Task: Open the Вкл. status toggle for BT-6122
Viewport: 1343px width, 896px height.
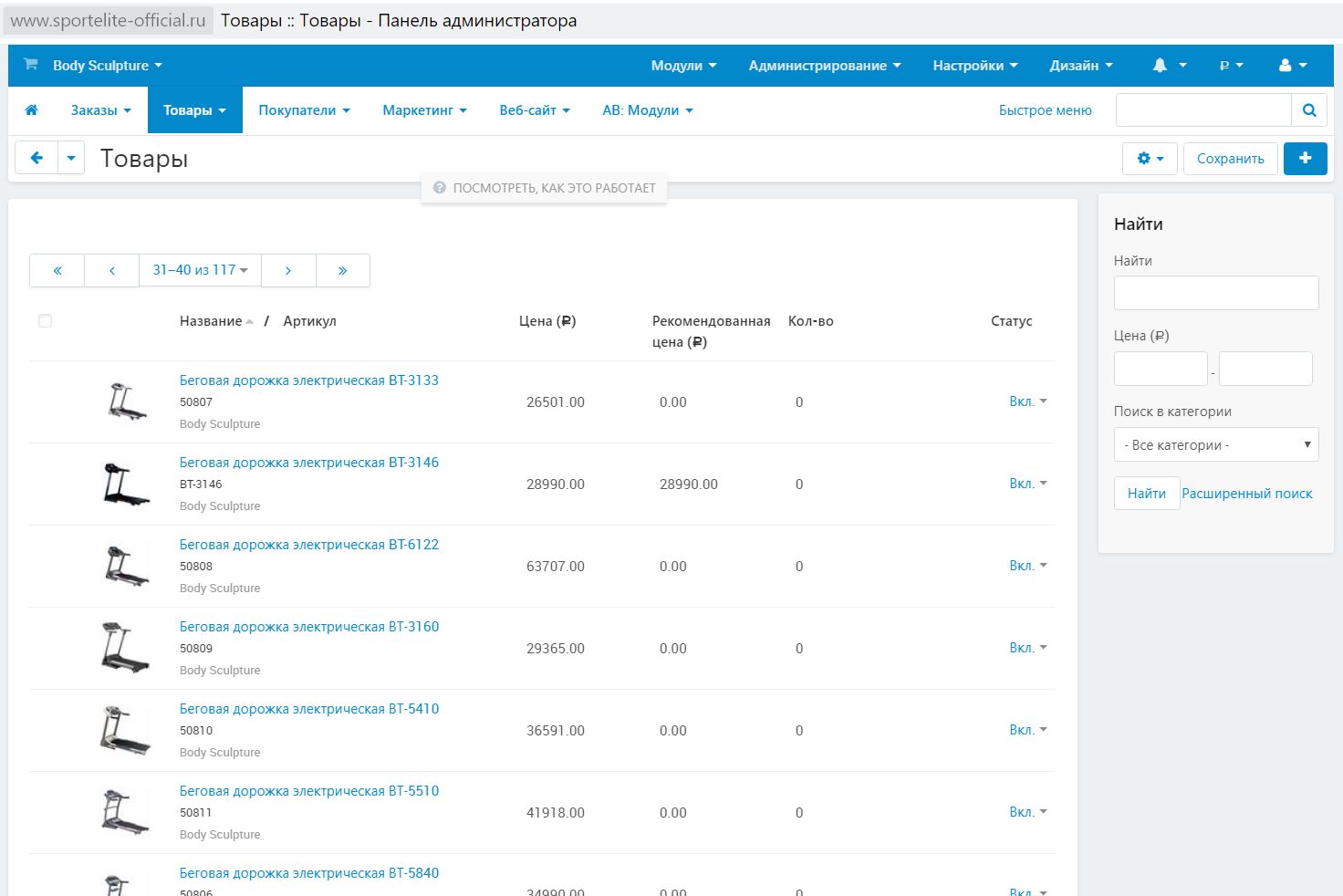Action: tap(1027, 566)
